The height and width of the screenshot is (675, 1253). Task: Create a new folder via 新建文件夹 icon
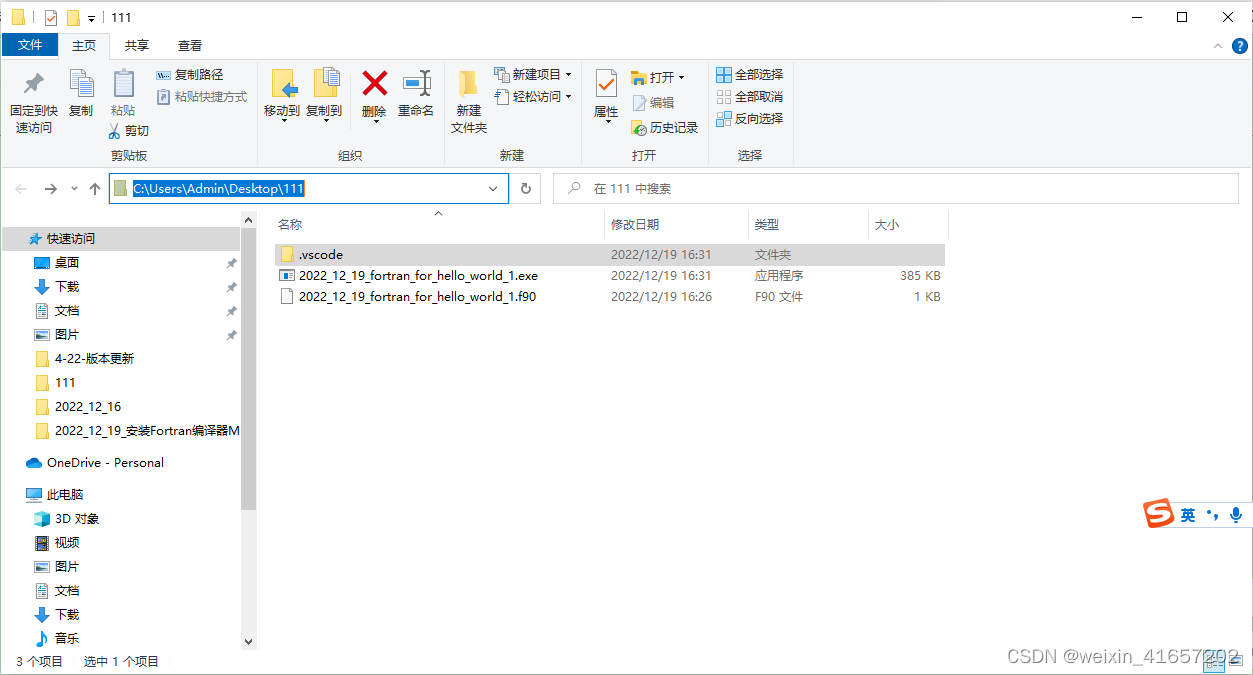(467, 97)
